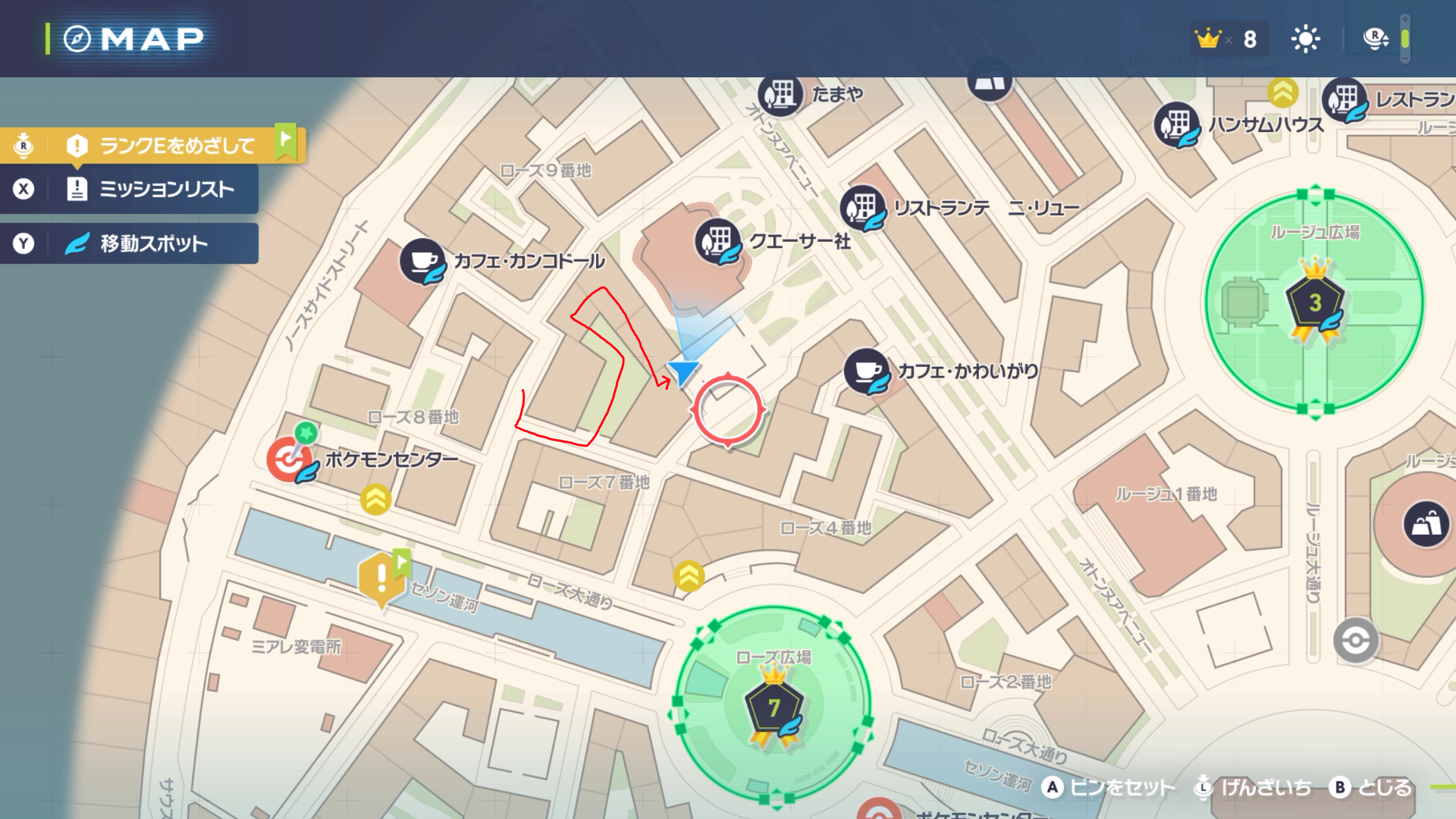Open the ミッションリスト menu
The image size is (1456, 819).
coord(129,189)
